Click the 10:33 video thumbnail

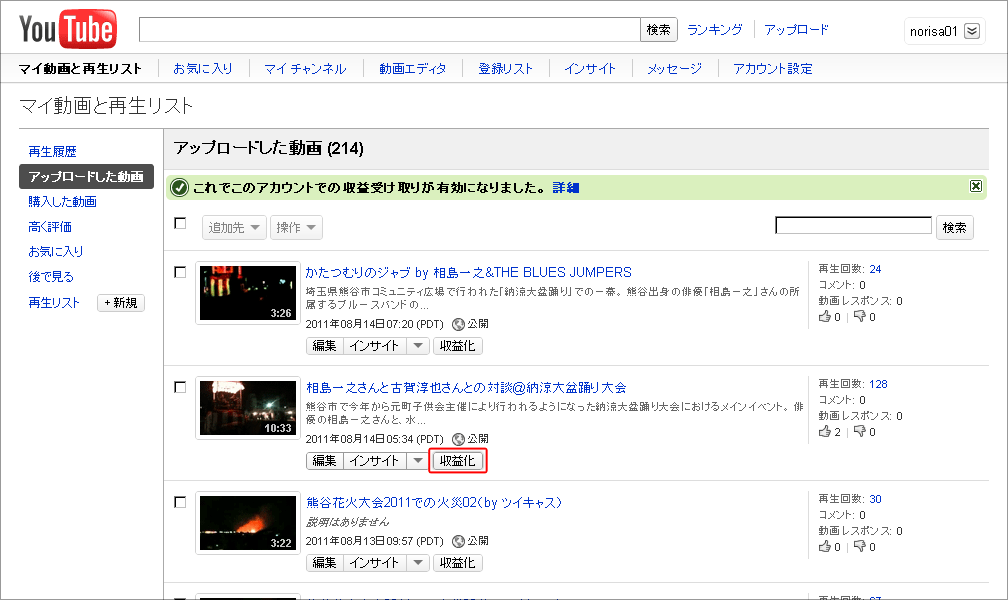248,408
